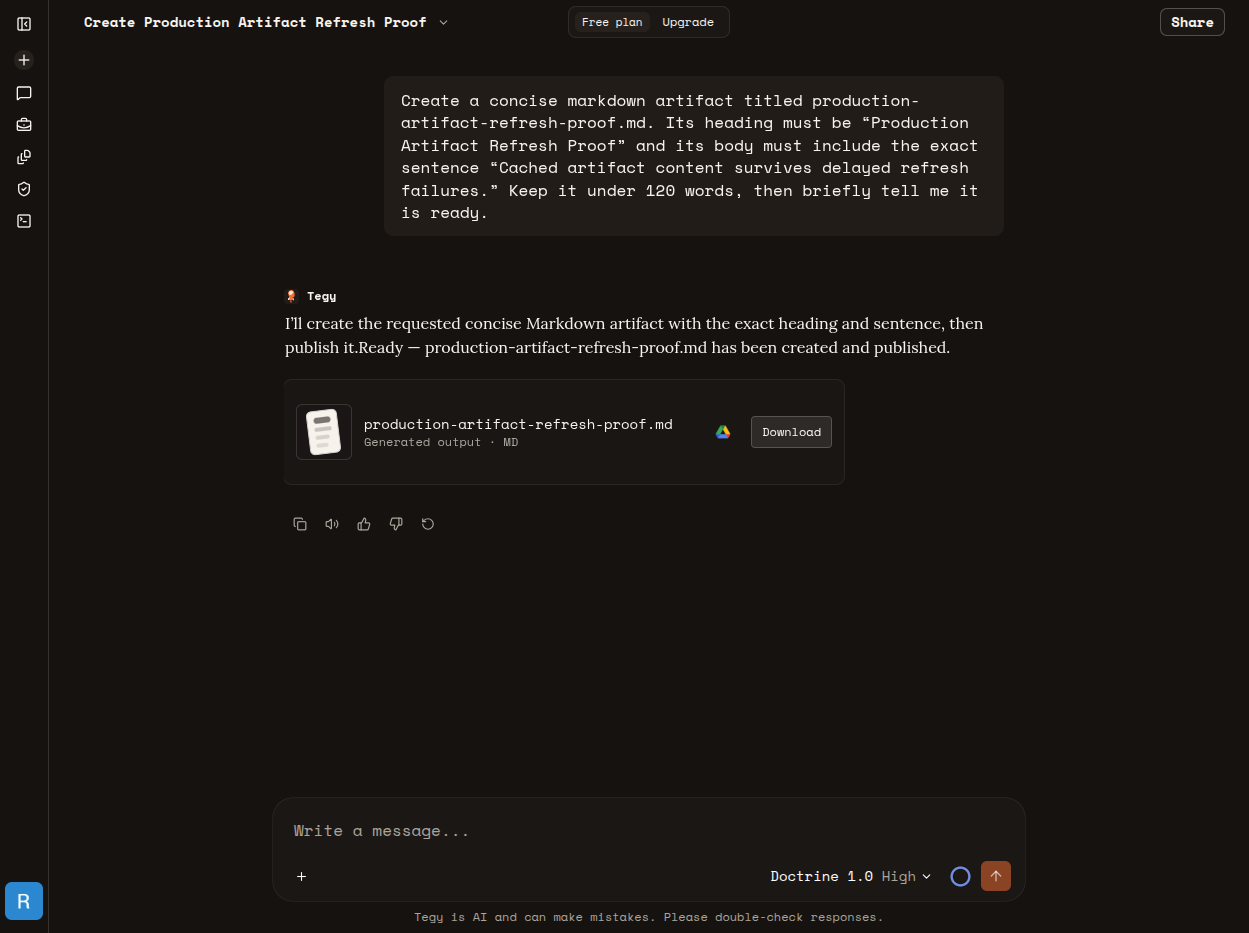
Task: Click the Tegy disclaimer footer text
Action: pos(649,917)
